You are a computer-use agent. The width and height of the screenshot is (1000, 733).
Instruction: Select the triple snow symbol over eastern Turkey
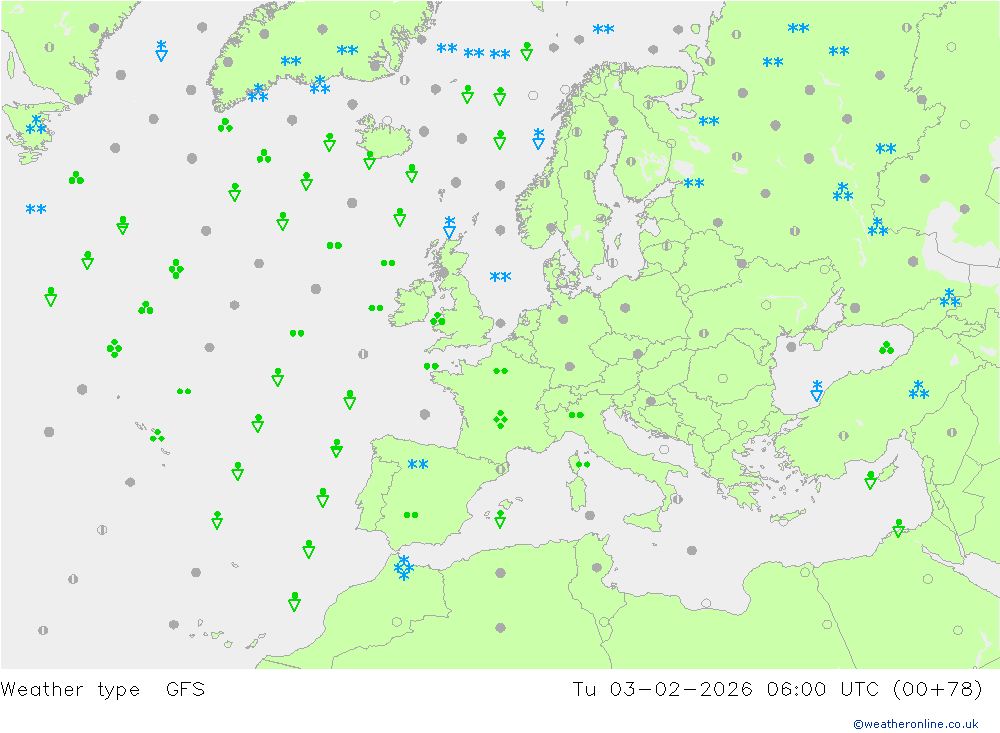tap(918, 390)
